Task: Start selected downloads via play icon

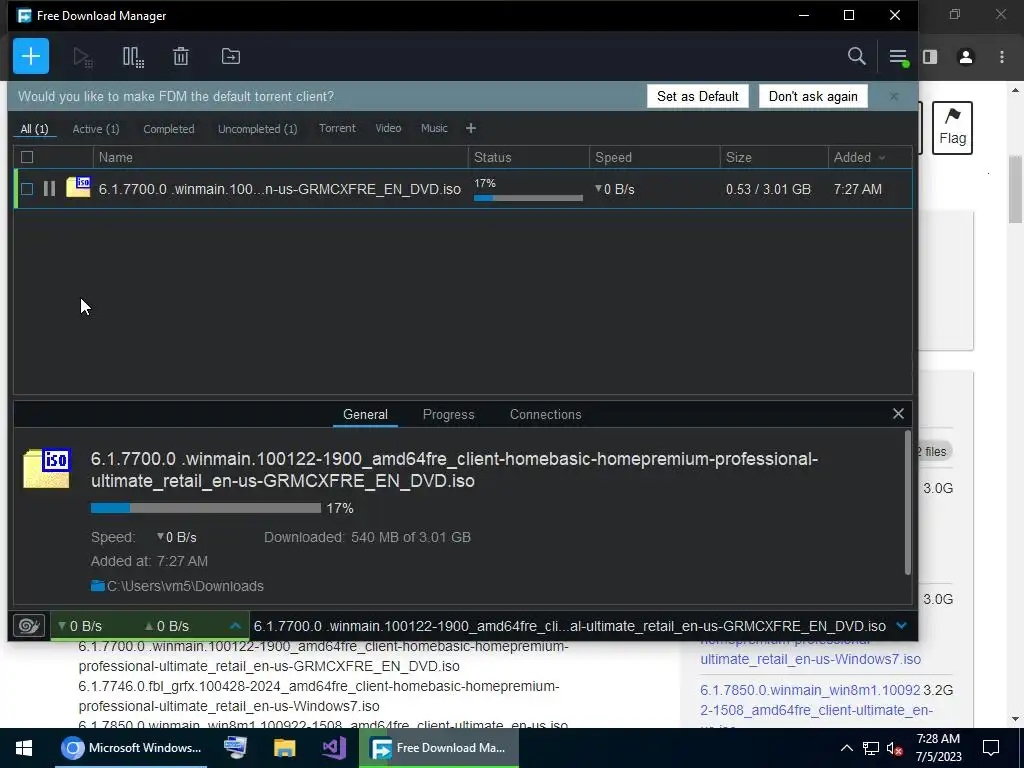Action: 82,57
